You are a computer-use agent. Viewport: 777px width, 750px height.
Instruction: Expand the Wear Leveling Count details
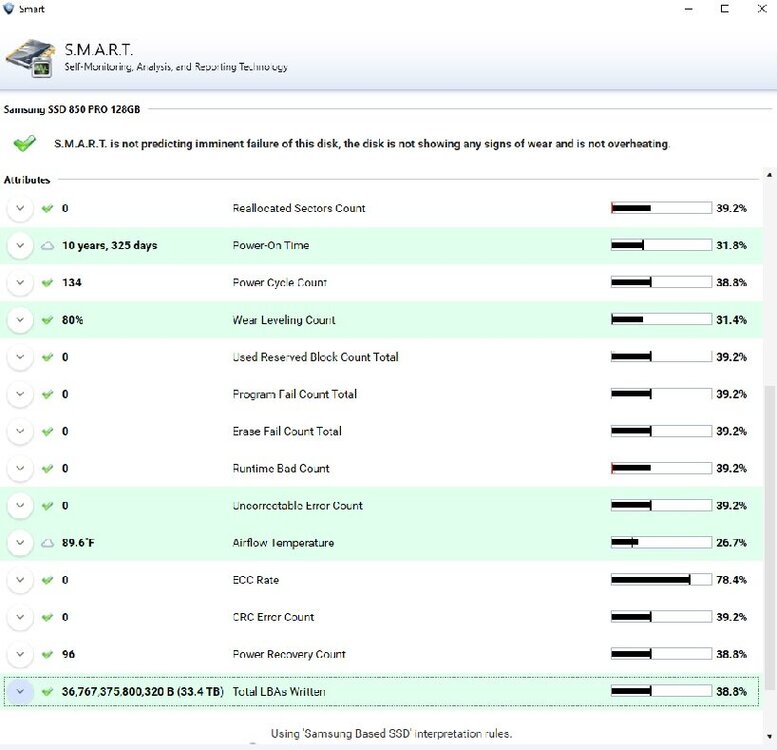[20, 320]
